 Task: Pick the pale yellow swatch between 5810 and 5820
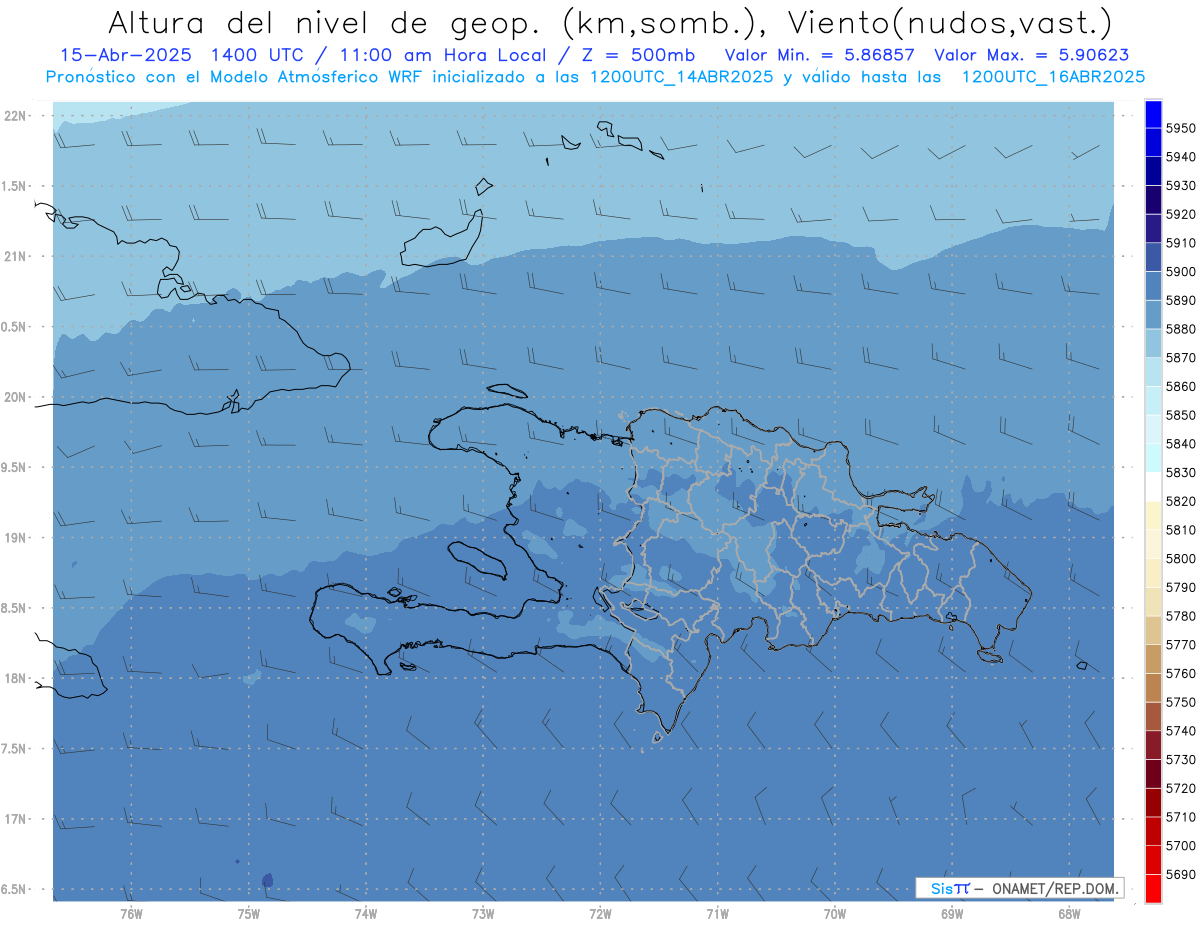click(1153, 515)
